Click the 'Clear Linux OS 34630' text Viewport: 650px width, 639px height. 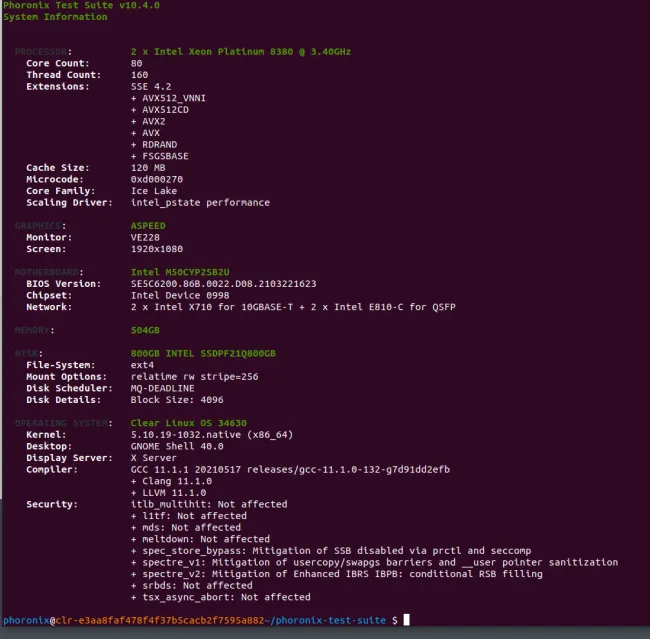pyautogui.click(x=189, y=423)
